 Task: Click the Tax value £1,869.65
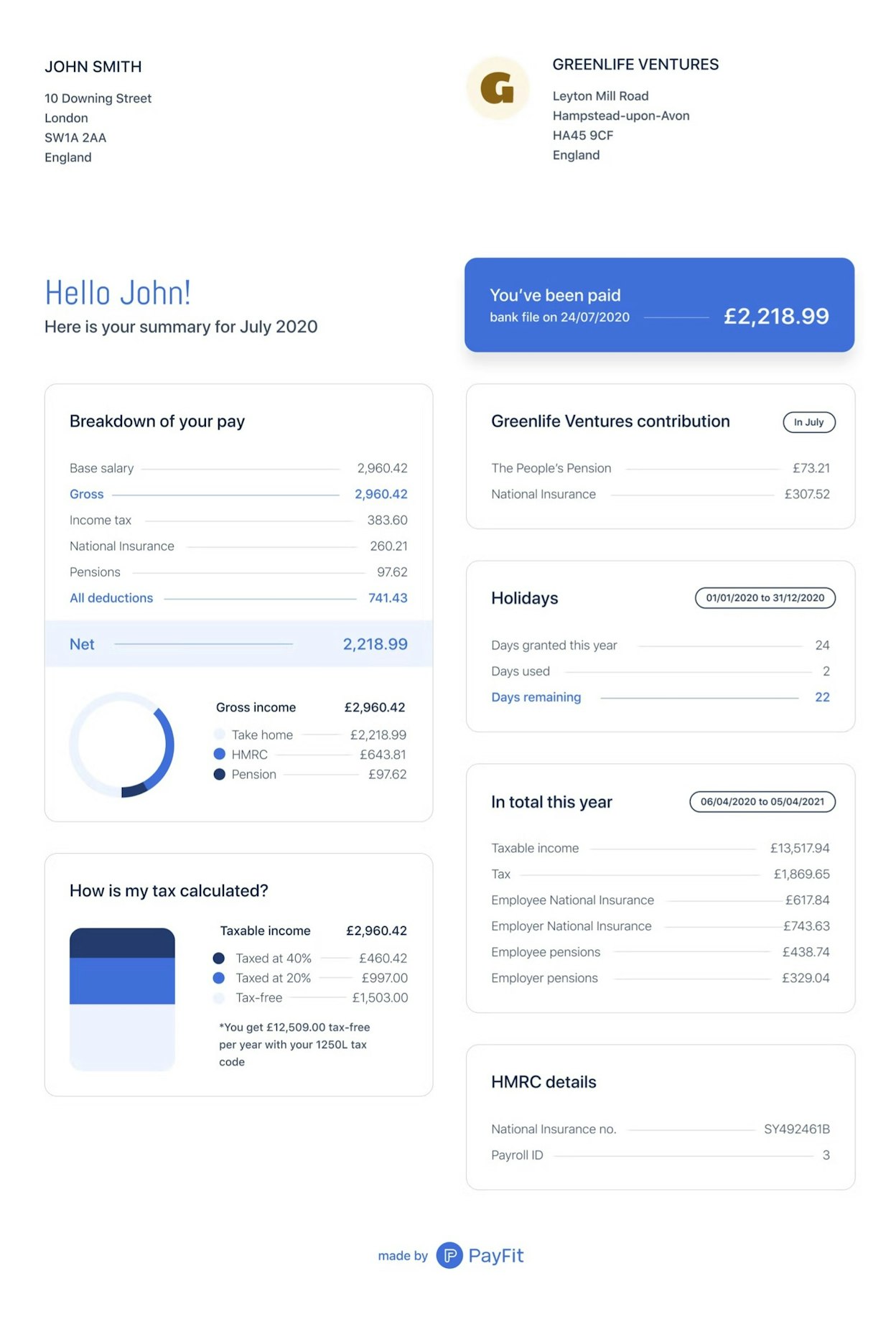click(x=801, y=874)
